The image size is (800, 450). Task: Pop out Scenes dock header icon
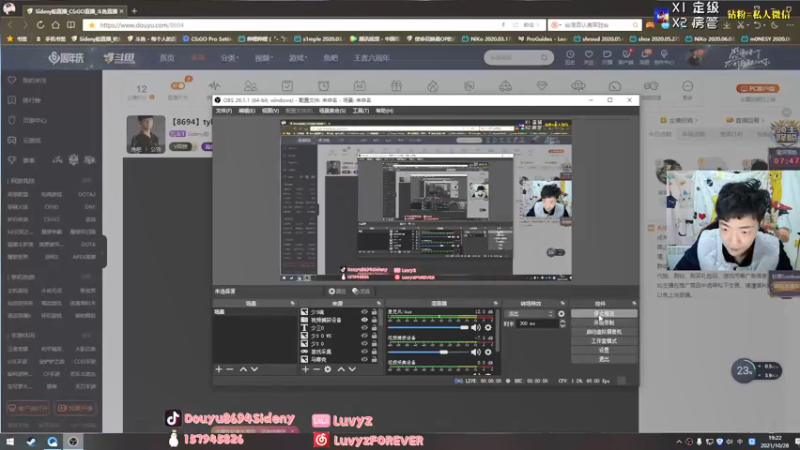[x=292, y=304]
